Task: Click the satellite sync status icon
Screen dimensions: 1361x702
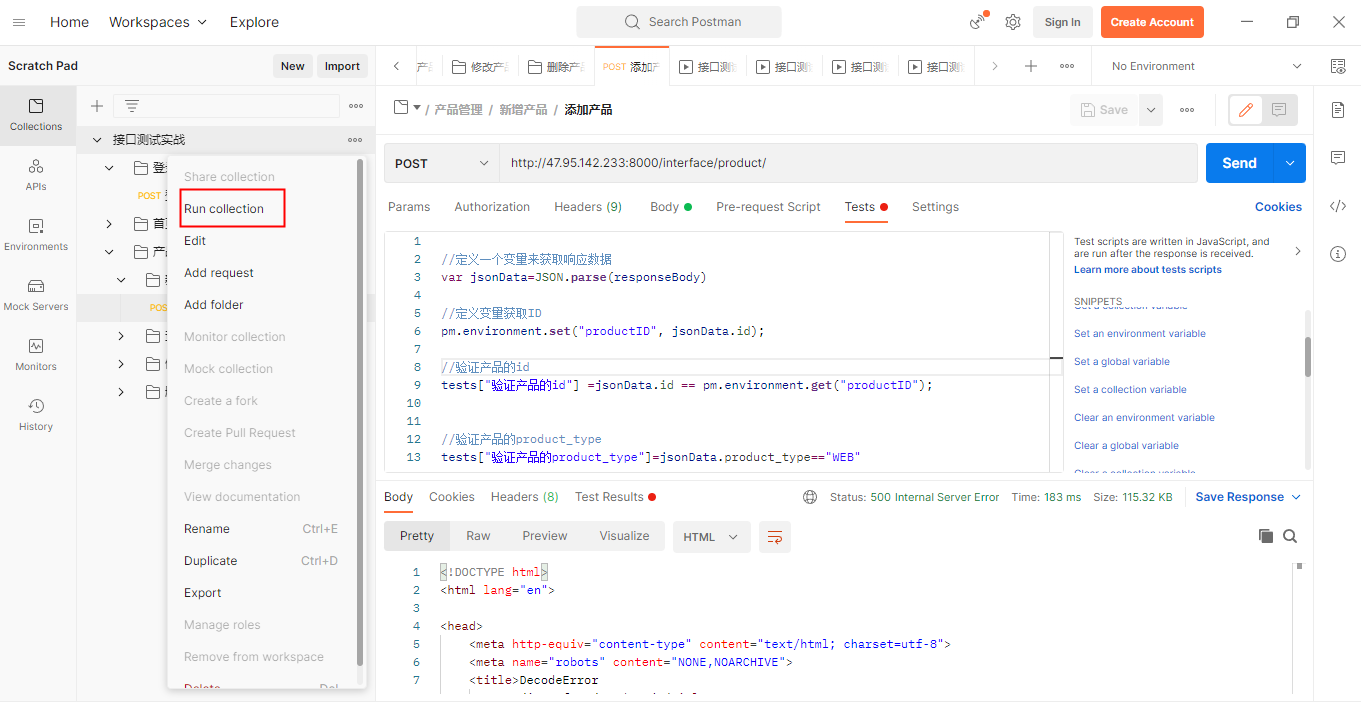Action: click(x=978, y=22)
